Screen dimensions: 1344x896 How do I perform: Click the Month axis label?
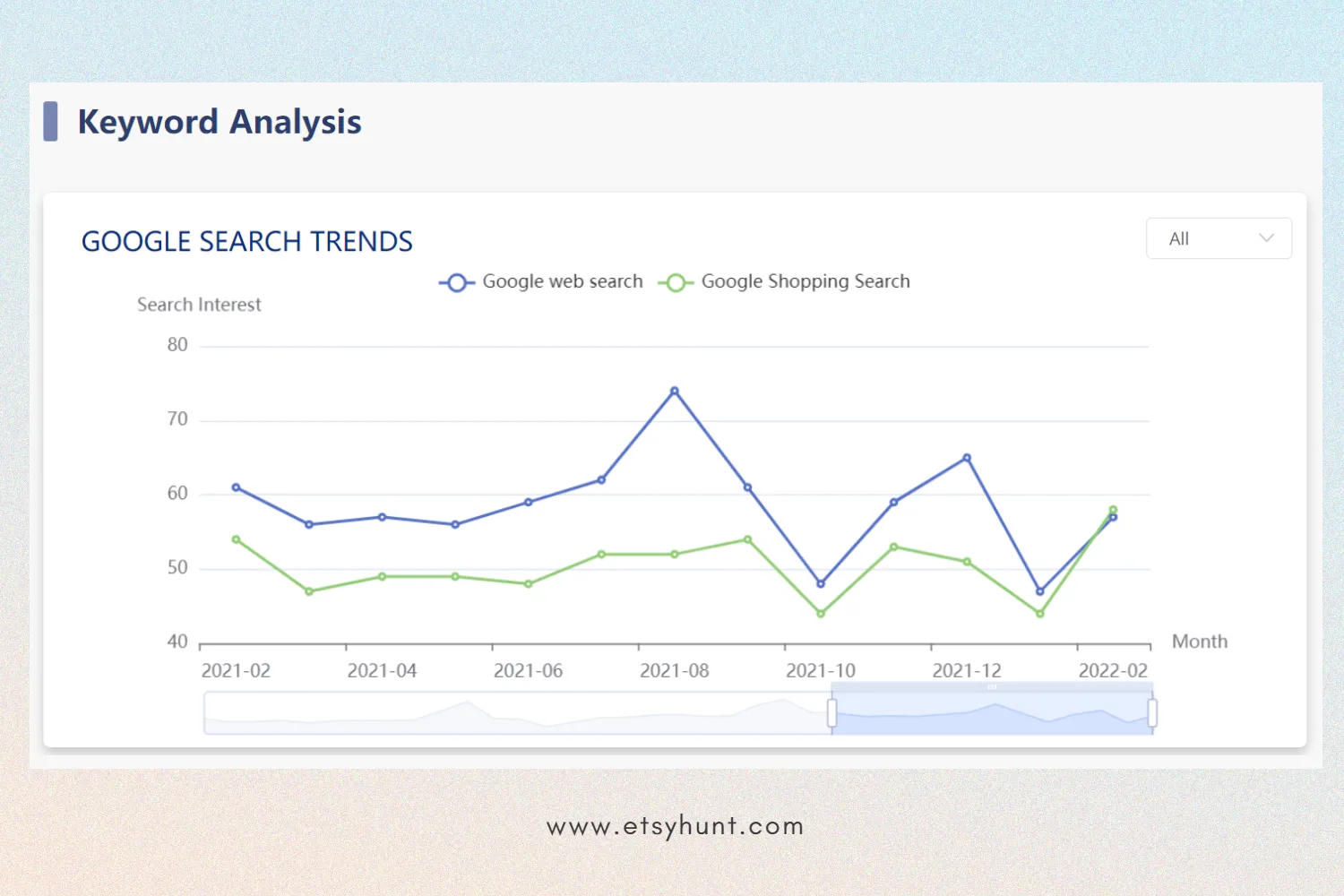1200,642
